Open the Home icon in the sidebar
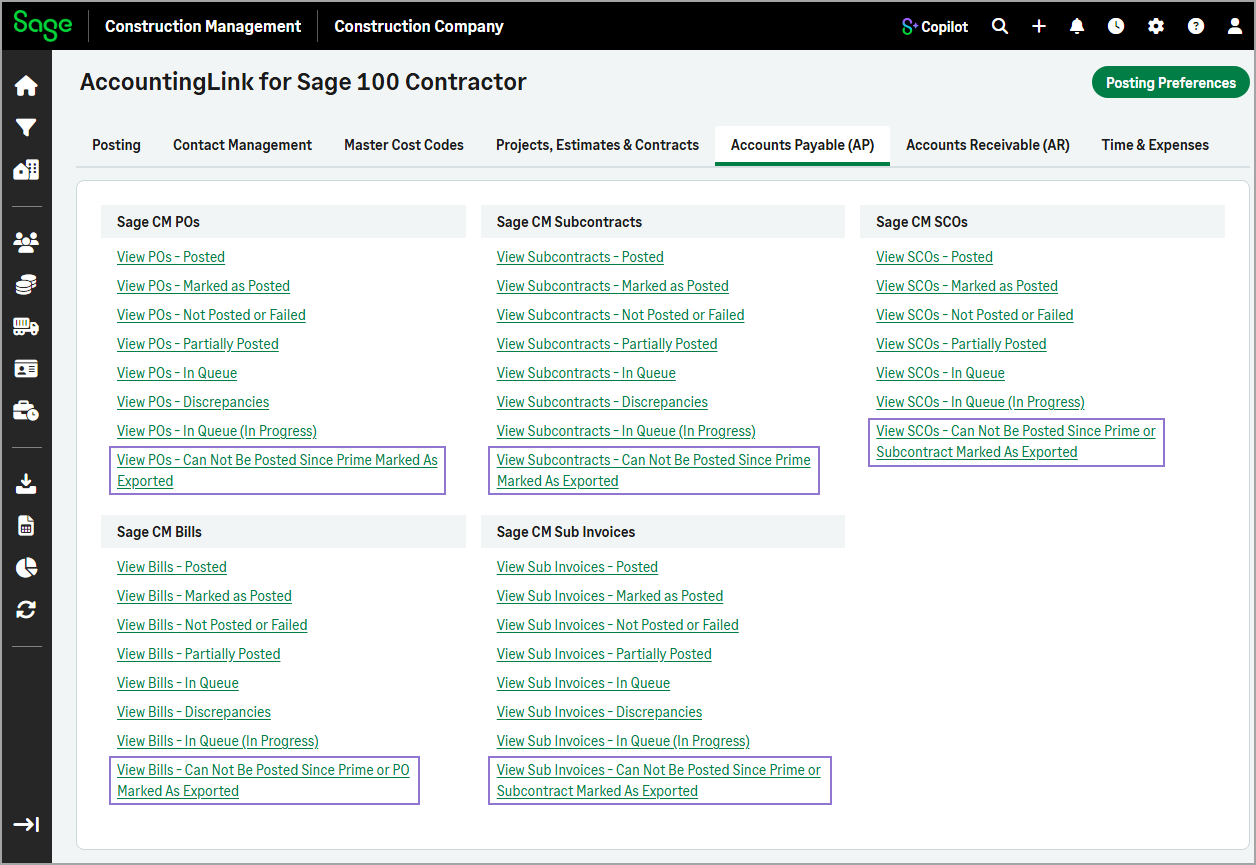 [26, 86]
